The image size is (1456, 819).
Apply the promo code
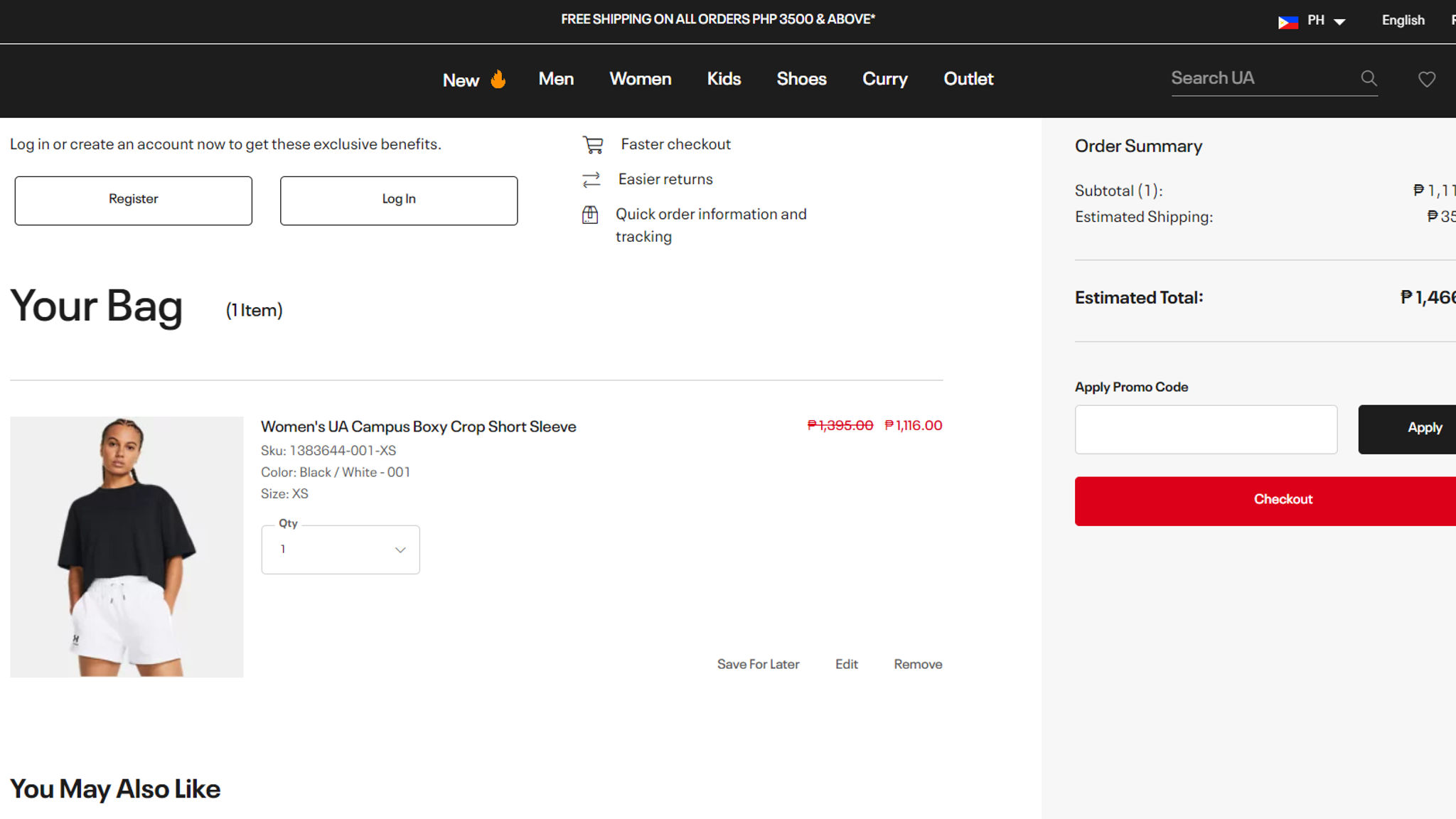coord(1408,429)
